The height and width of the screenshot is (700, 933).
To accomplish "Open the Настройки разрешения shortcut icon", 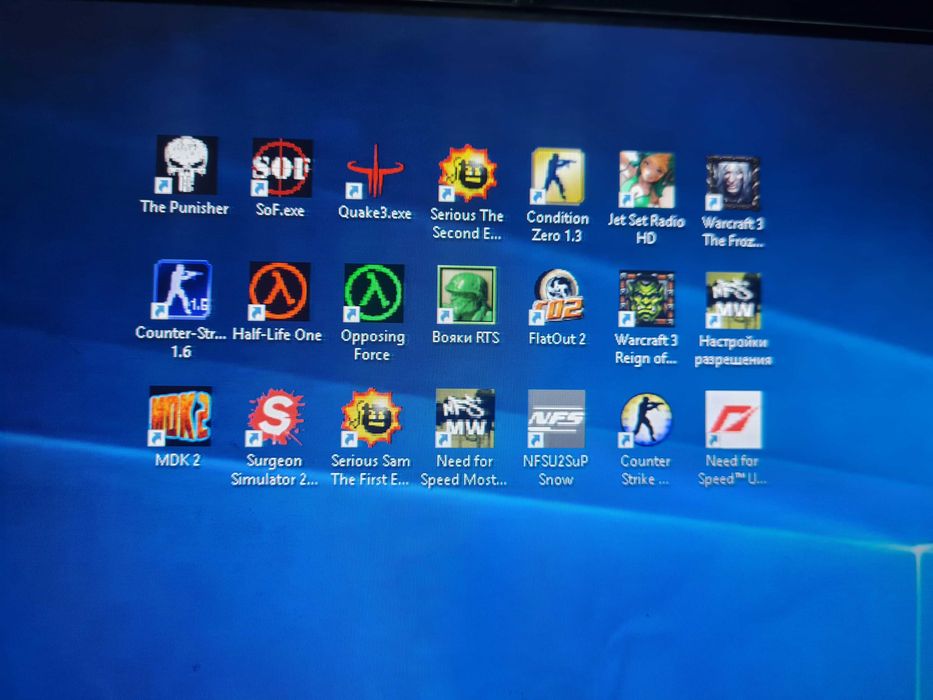I will 733,301.
